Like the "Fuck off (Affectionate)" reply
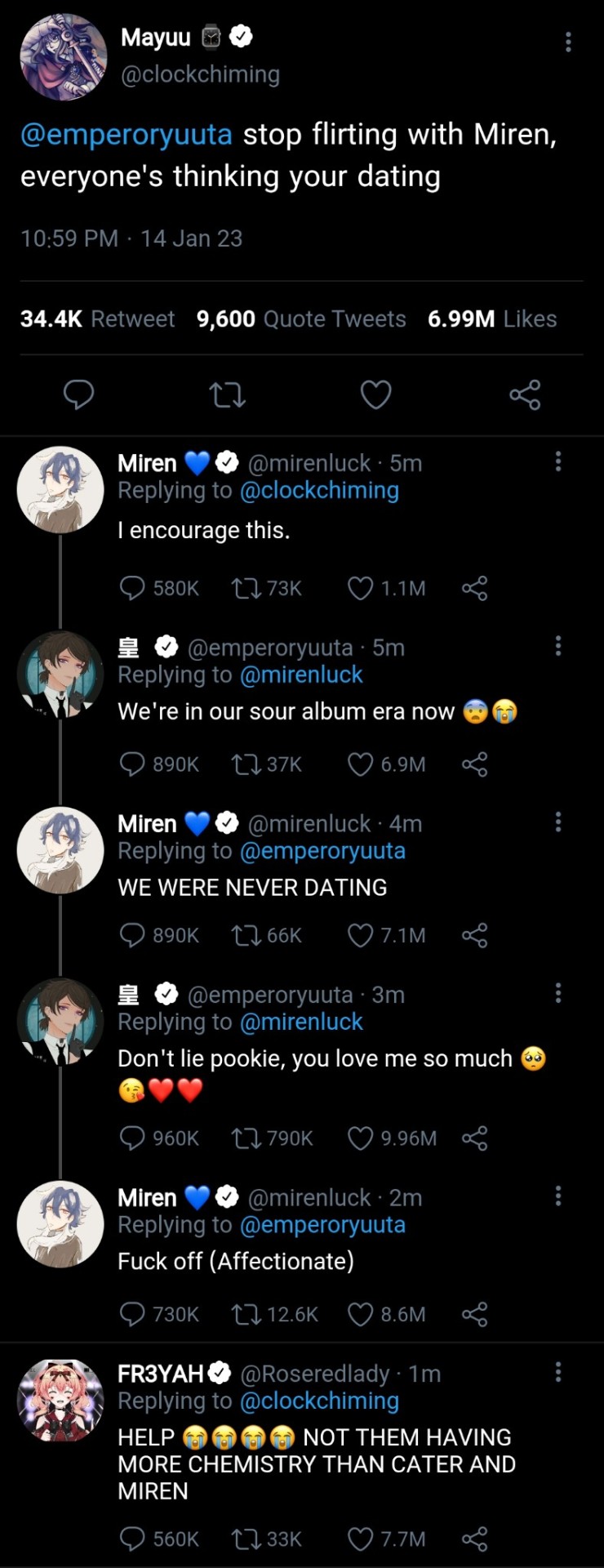 [360, 1314]
